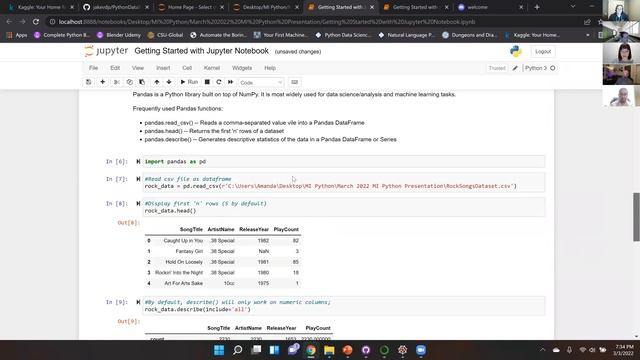Open File Explorer from the taskbar

coord(329,350)
